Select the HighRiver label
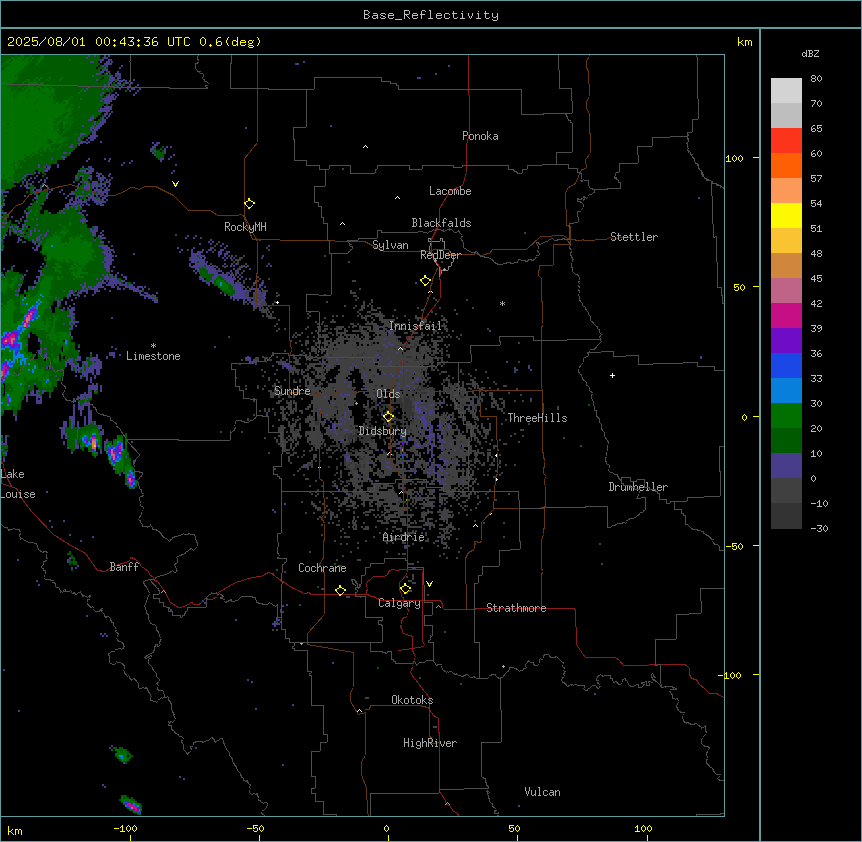 (x=429, y=743)
